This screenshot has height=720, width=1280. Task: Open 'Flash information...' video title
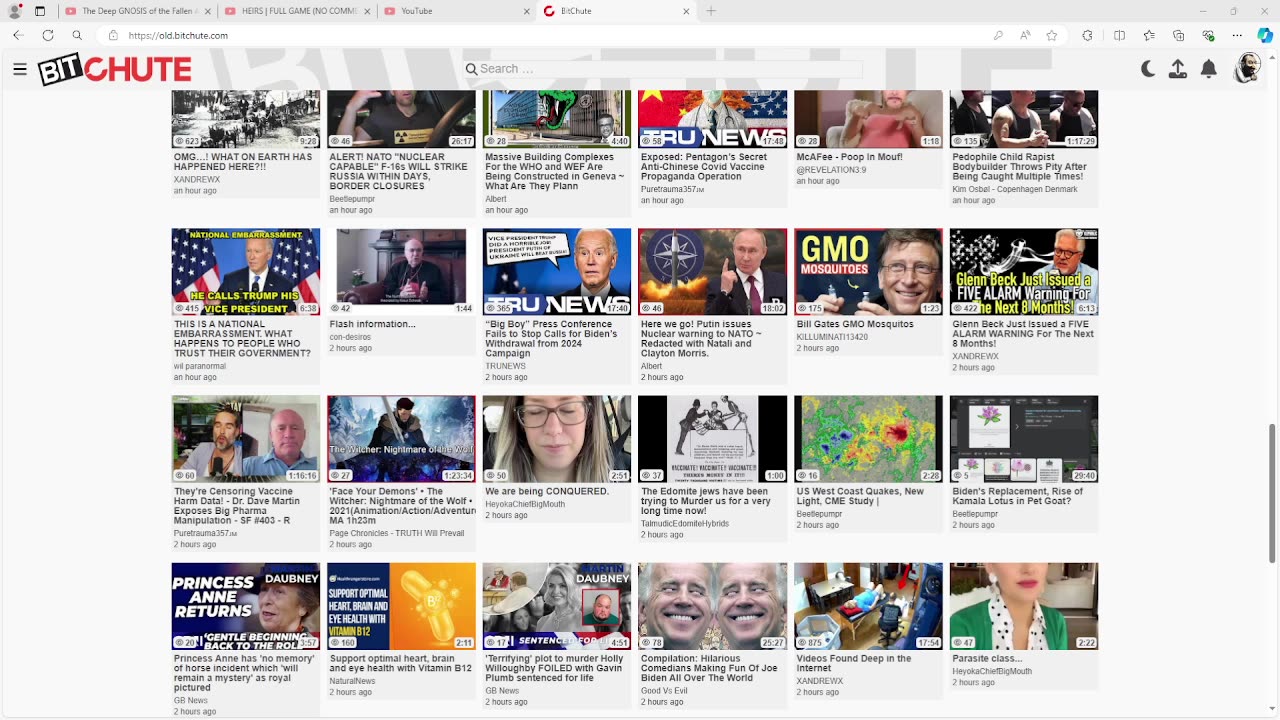[x=372, y=324]
